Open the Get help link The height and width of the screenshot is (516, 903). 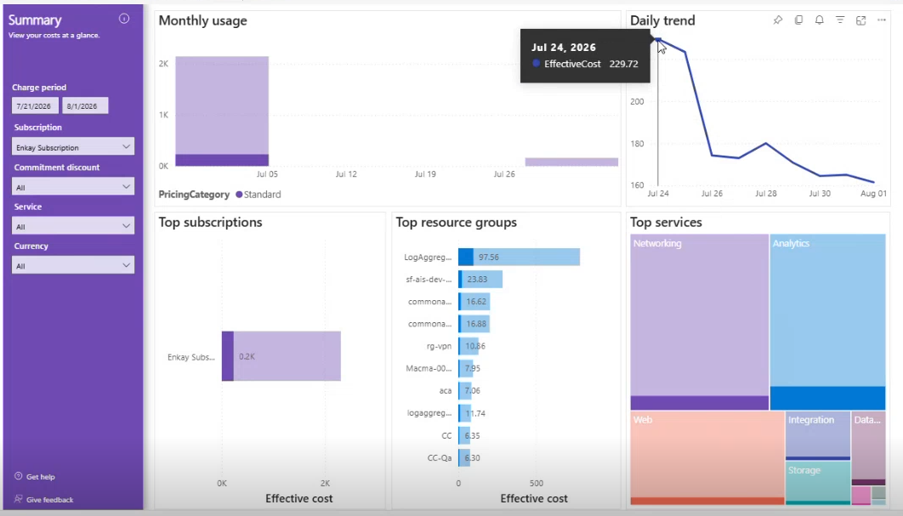coord(40,477)
